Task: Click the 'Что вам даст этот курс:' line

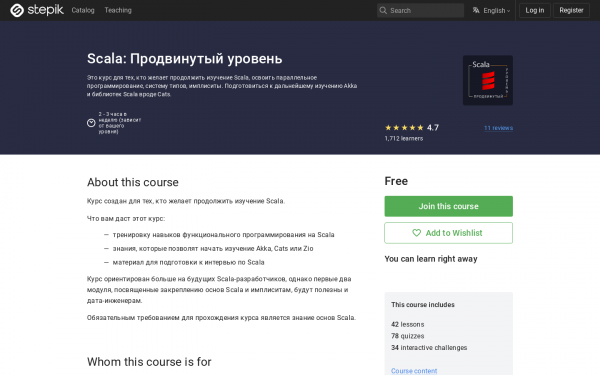Action: tap(126, 218)
